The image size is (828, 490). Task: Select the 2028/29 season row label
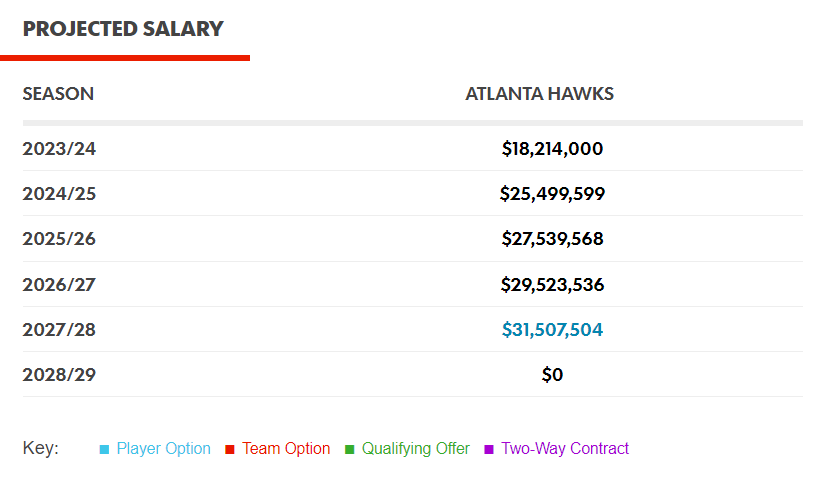click(59, 375)
